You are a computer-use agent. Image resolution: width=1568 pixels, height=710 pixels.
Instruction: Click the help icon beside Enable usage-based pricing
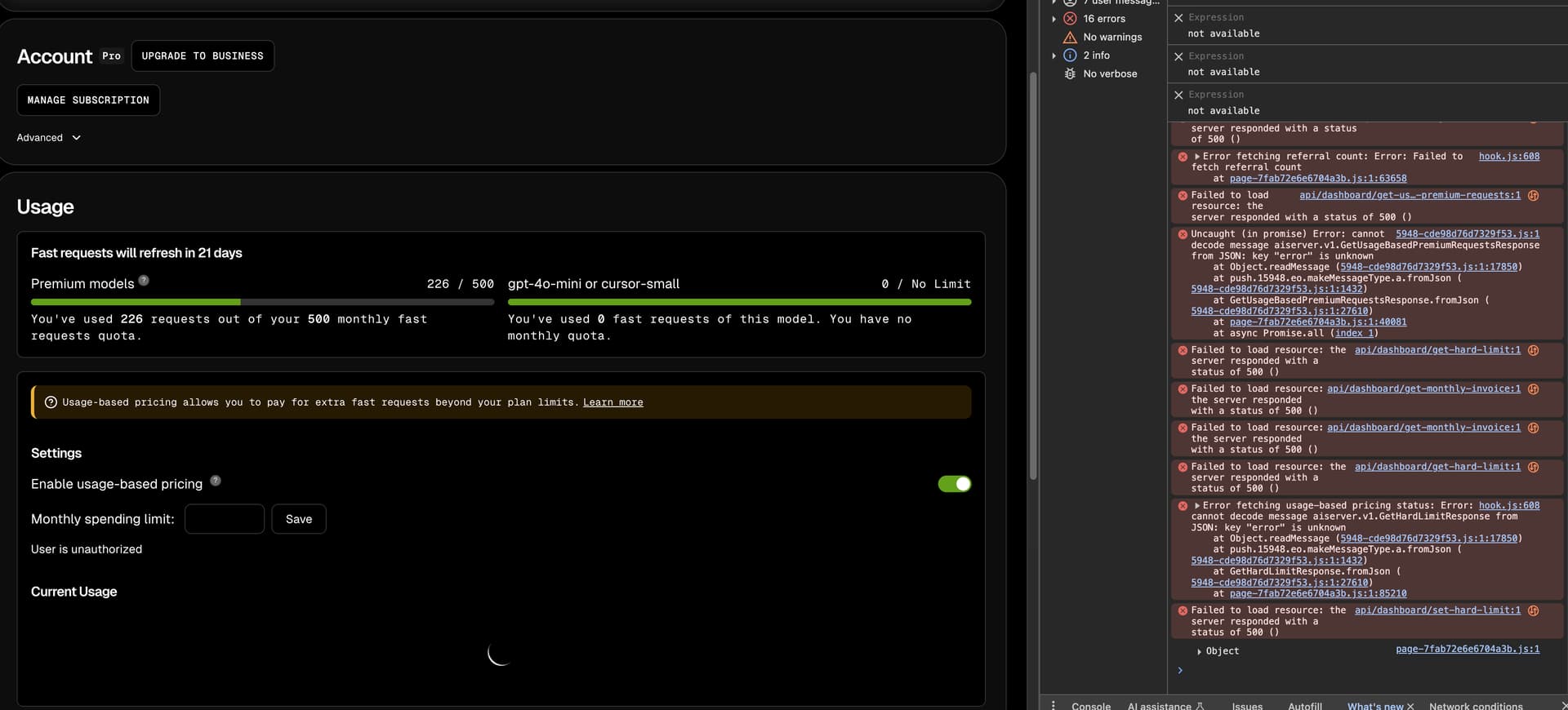click(216, 481)
